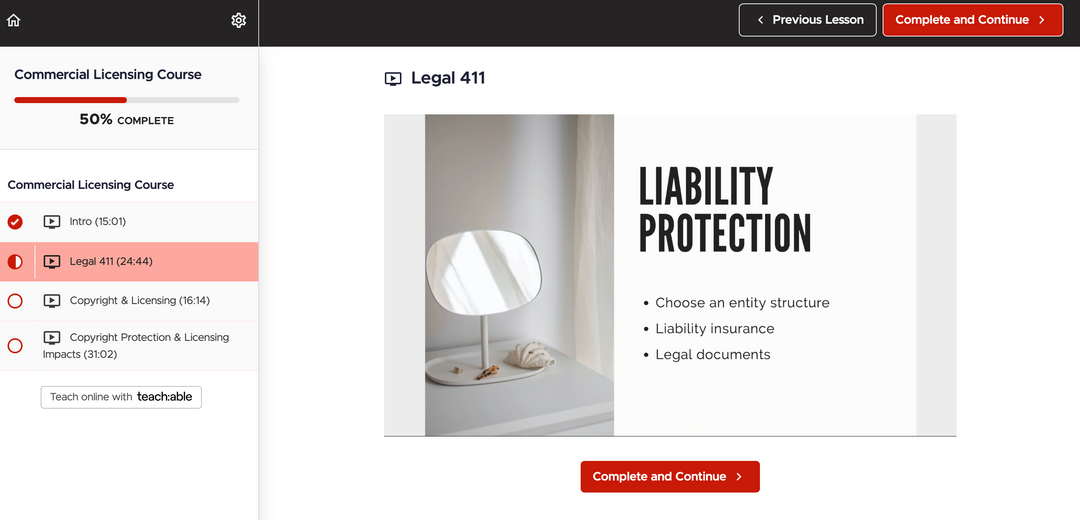Screen dimensions: 1080x520
Task: Click video icon beside Copyright Protection & Licensing Impacts
Action: pos(52,338)
